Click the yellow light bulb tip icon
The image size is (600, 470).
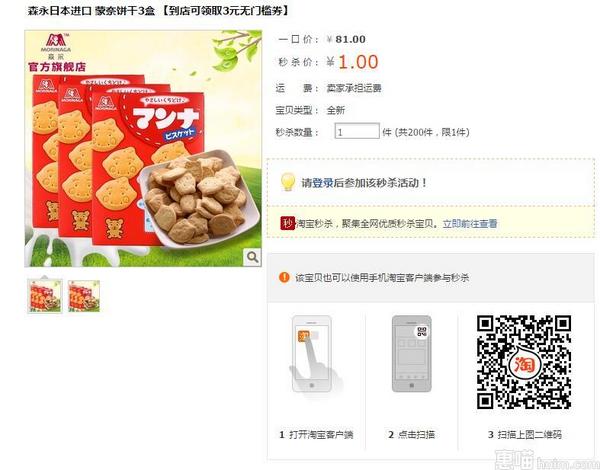click(288, 182)
